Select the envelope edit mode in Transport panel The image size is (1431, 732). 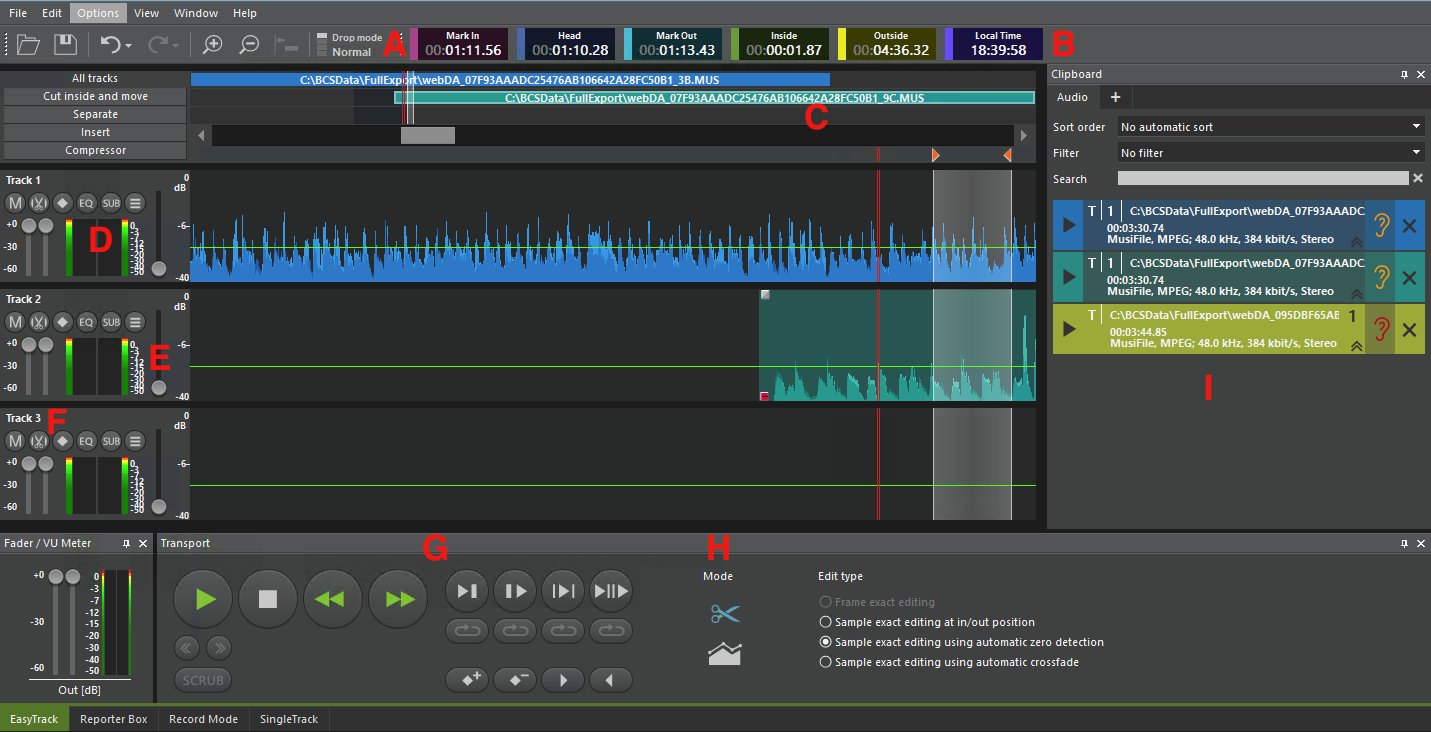click(x=724, y=653)
